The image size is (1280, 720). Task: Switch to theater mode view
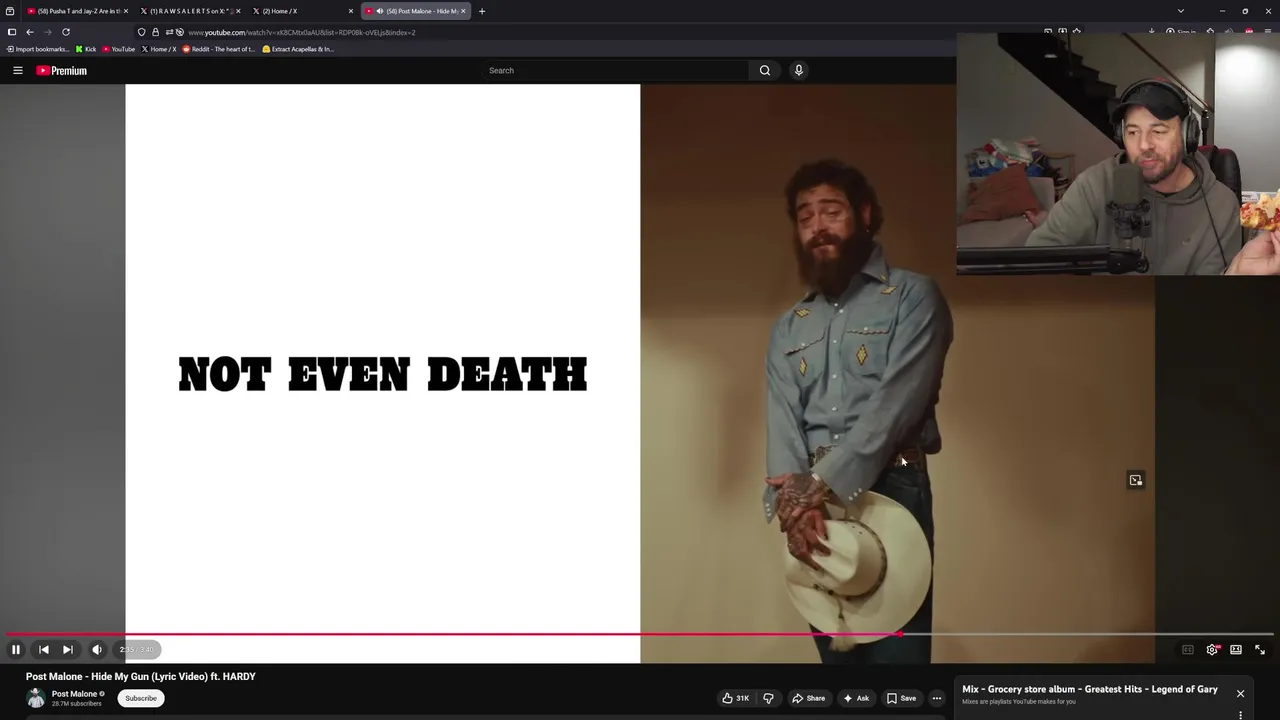(x=1236, y=650)
